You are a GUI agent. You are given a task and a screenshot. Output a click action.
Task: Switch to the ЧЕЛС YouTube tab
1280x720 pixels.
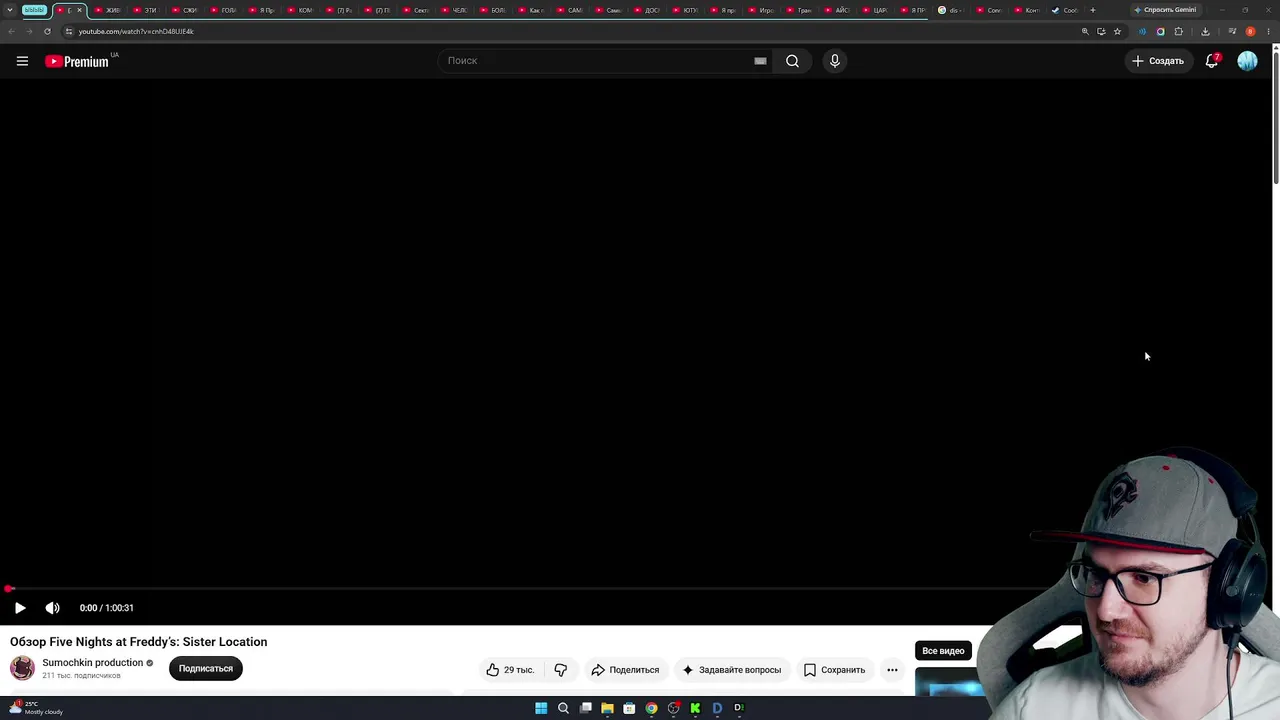click(x=454, y=10)
